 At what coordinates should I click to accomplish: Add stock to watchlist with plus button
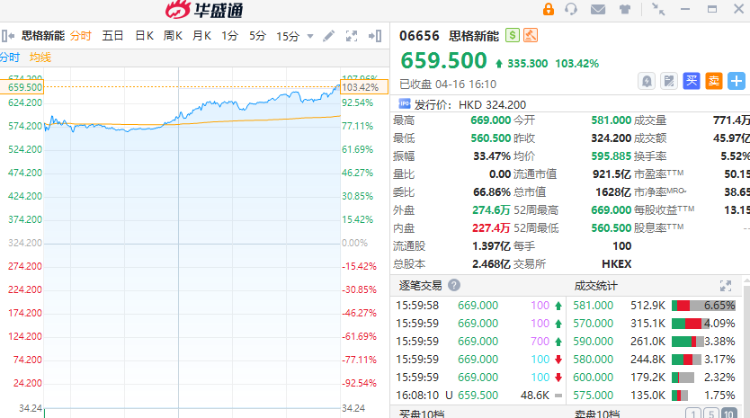(x=737, y=81)
